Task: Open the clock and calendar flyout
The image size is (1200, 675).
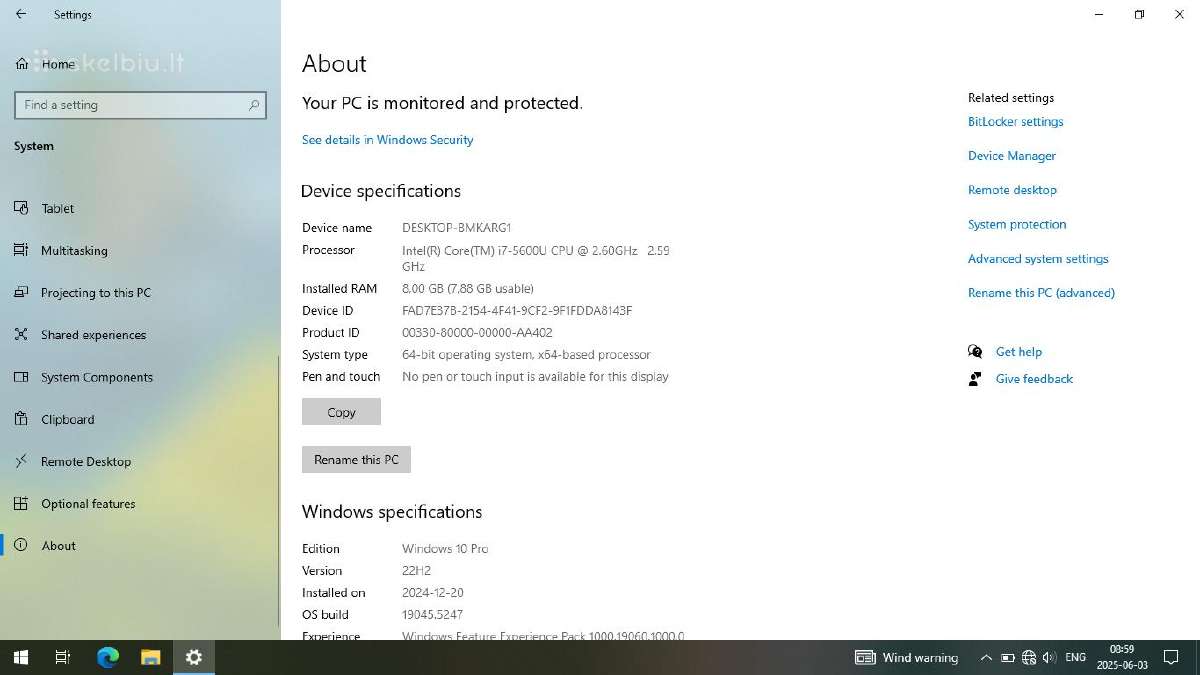Action: pos(1121,657)
